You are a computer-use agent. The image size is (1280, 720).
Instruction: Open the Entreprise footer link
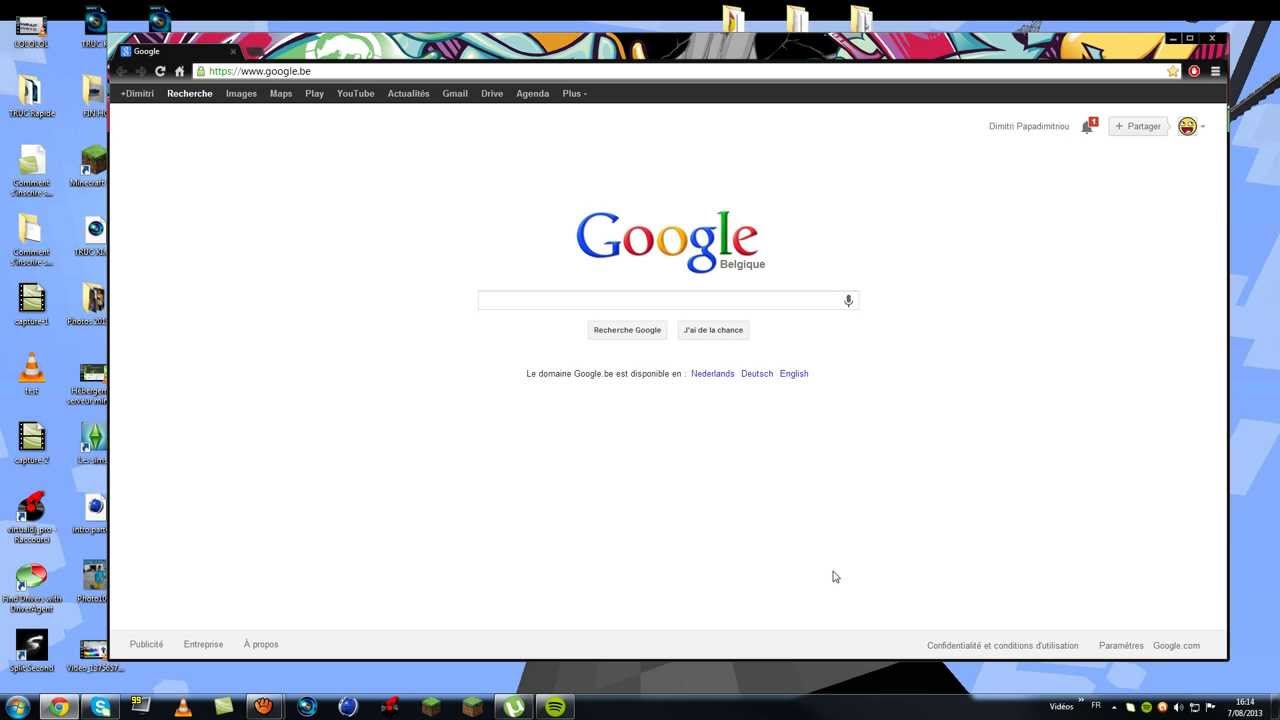click(203, 645)
